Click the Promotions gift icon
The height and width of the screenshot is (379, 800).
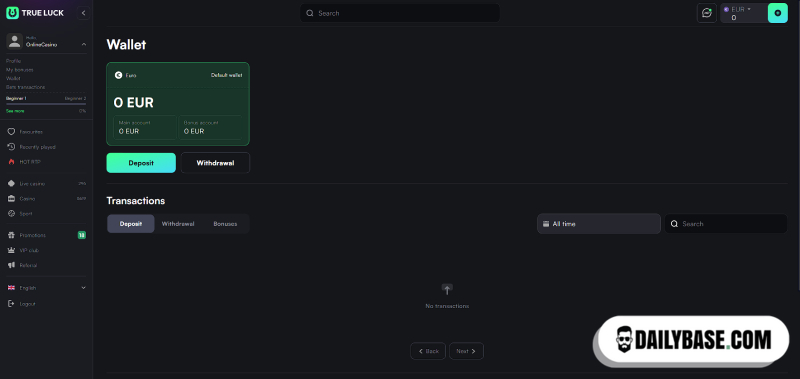point(11,235)
